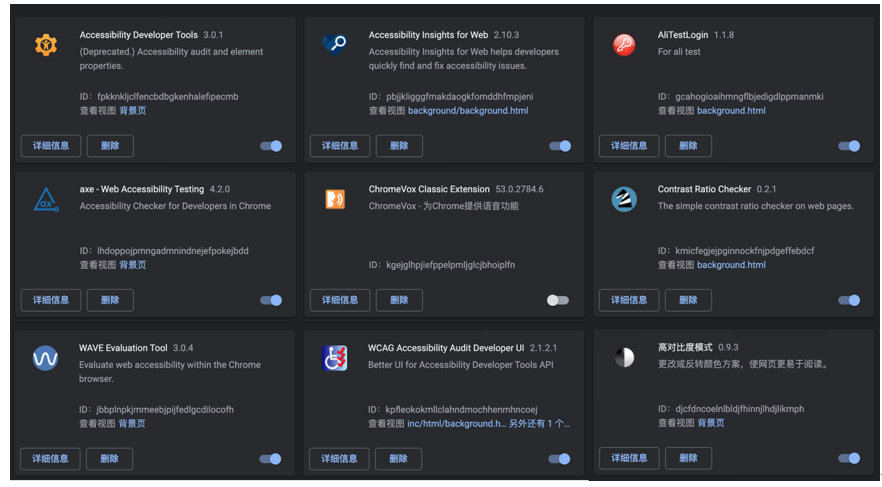The image size is (882, 487).
Task: Remove AliTestLogin with its 删除 button
Action: [688, 146]
